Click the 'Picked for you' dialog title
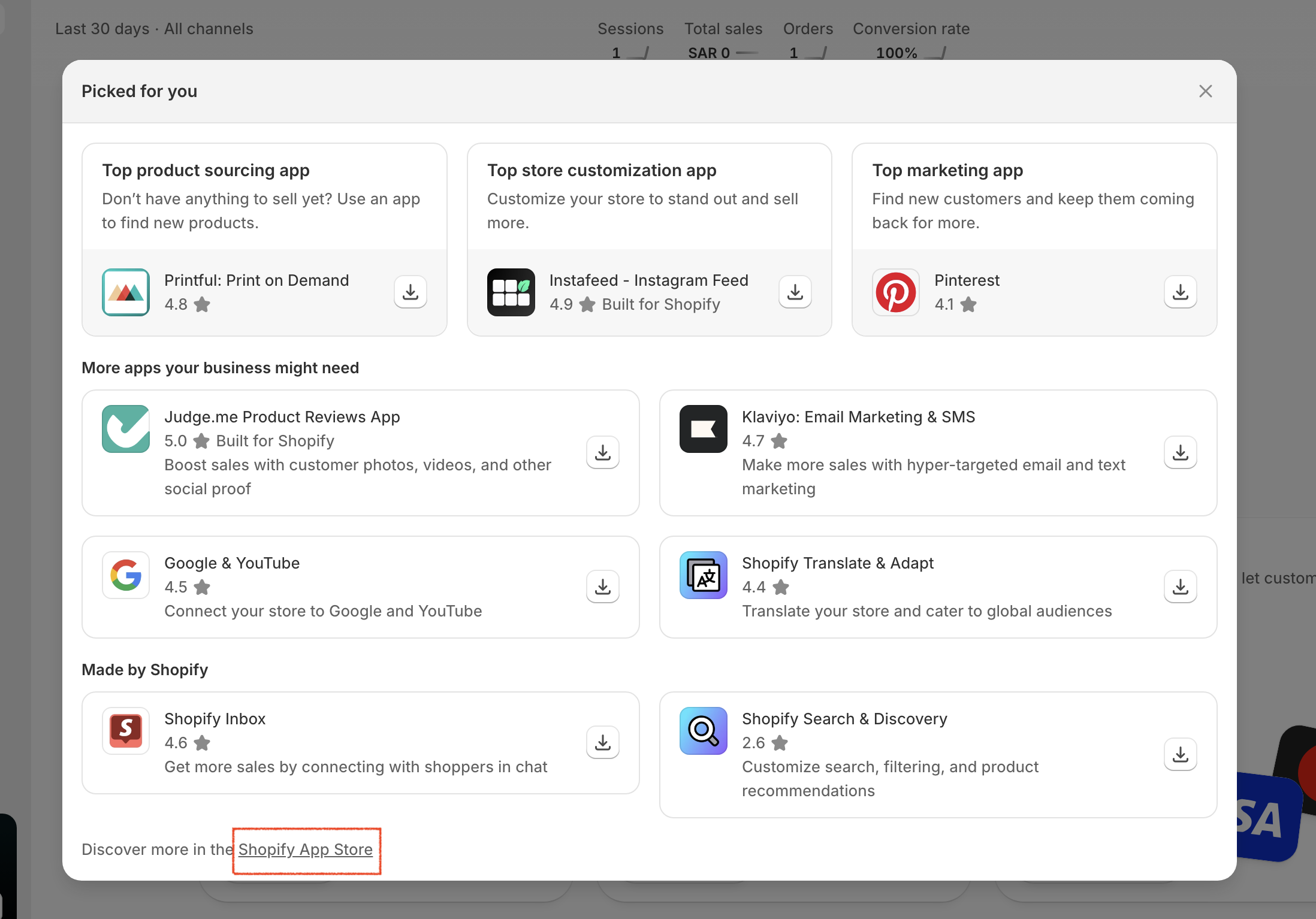 [140, 91]
